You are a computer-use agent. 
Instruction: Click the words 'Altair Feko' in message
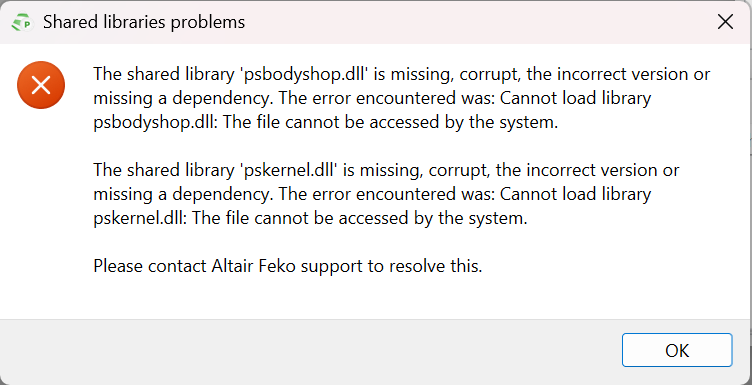tap(257, 266)
